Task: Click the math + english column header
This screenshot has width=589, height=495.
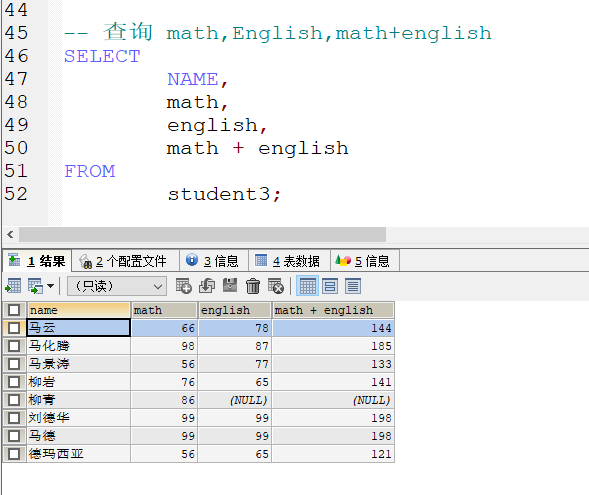Action: [x=333, y=310]
